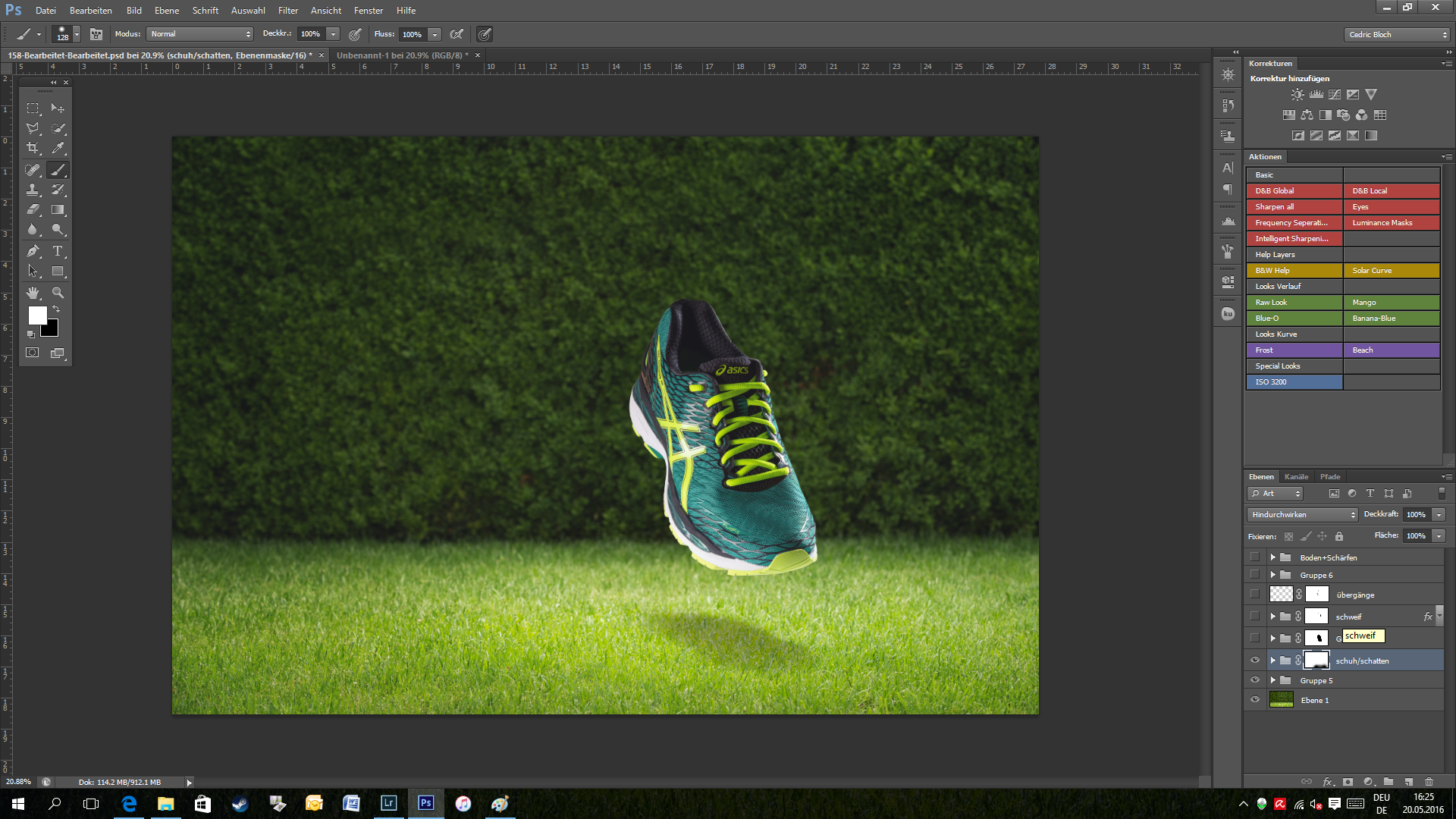Show the übergänge layer
Screen dimensions: 1456x819
(1254, 595)
